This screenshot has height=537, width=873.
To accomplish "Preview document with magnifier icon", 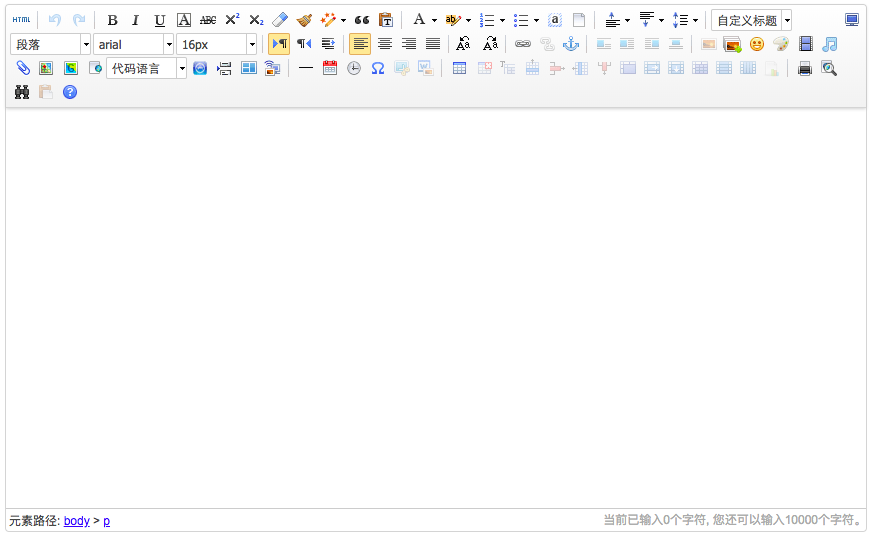I will pyautogui.click(x=829, y=68).
